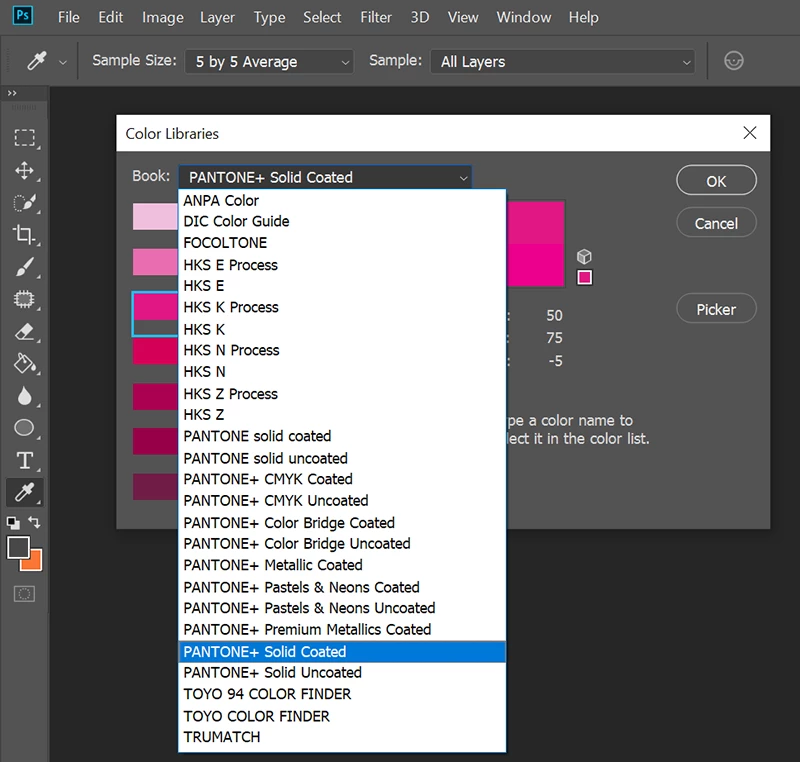Choose TRUMATCH from the book list

point(342,737)
